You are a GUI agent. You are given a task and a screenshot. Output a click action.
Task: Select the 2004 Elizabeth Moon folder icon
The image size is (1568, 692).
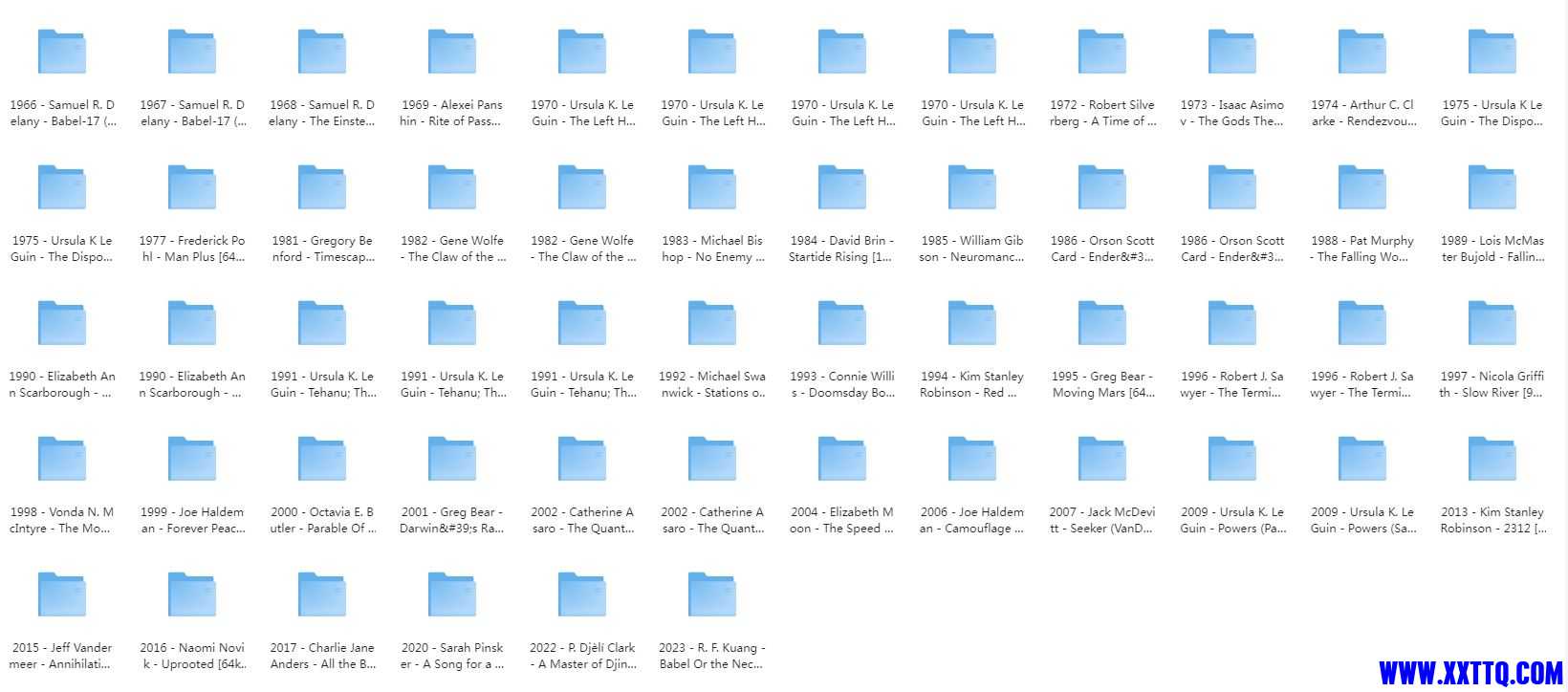click(842, 459)
